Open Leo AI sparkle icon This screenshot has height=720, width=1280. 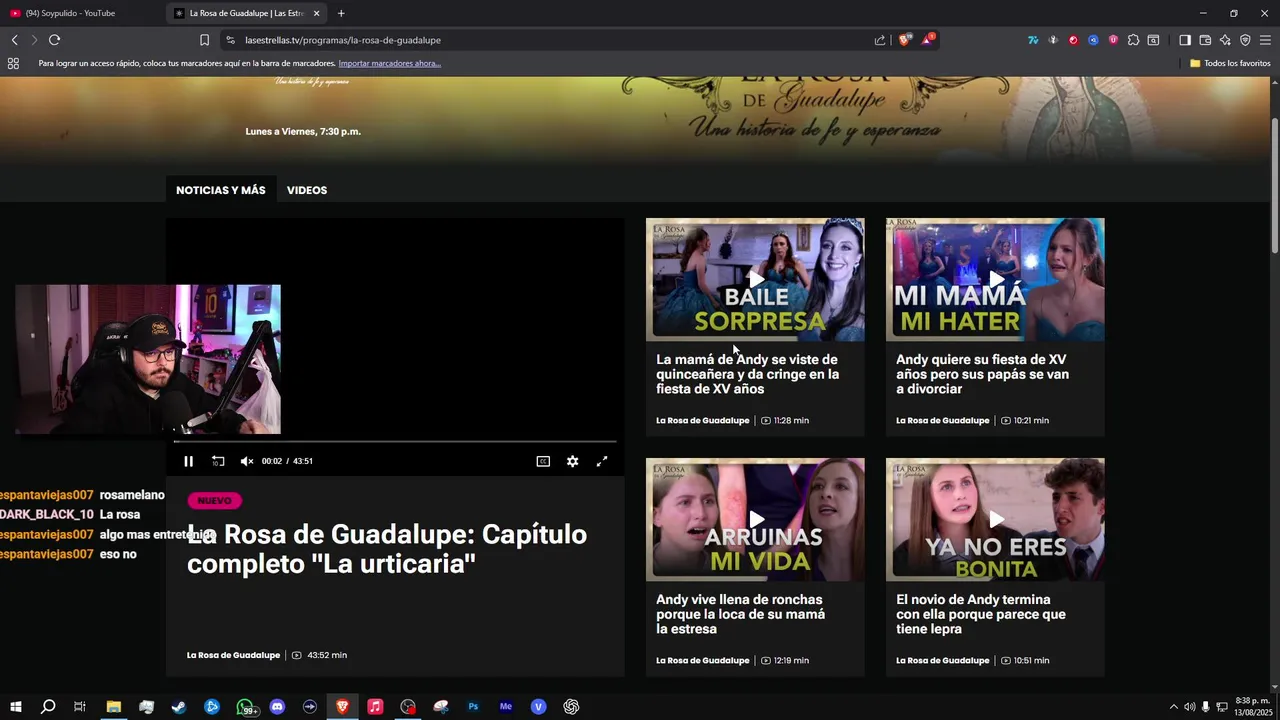[1225, 40]
